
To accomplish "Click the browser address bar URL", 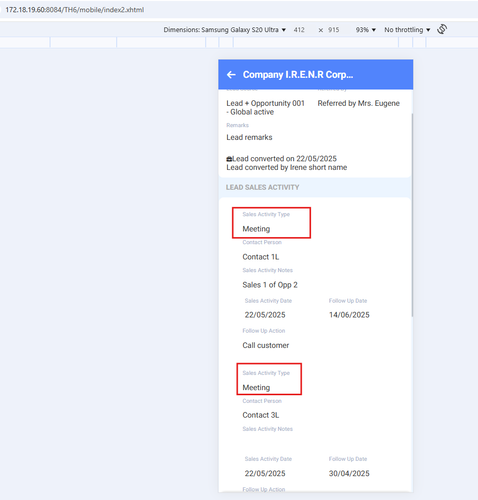I will tap(75, 10).
